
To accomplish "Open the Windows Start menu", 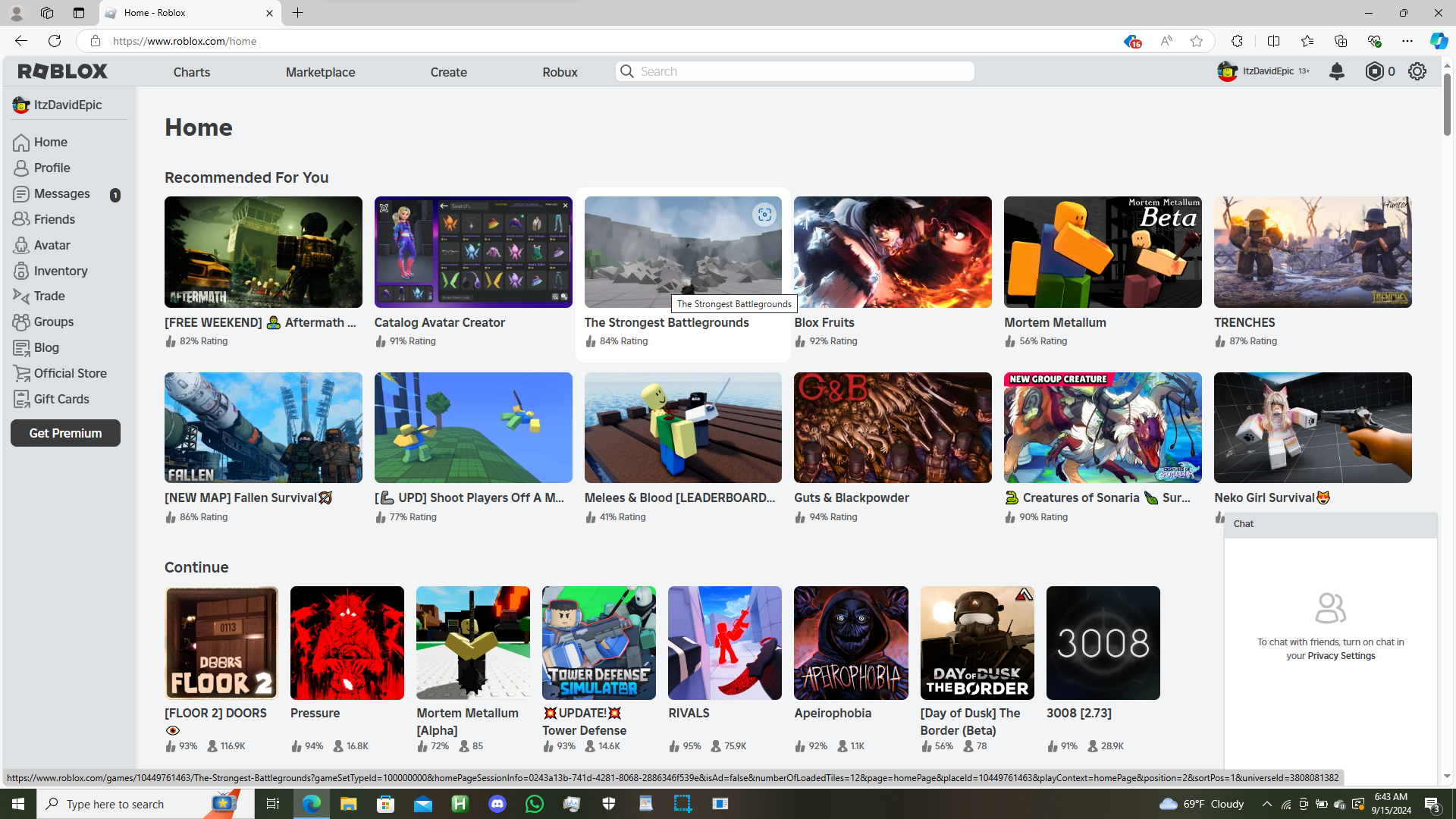I will click(x=18, y=804).
